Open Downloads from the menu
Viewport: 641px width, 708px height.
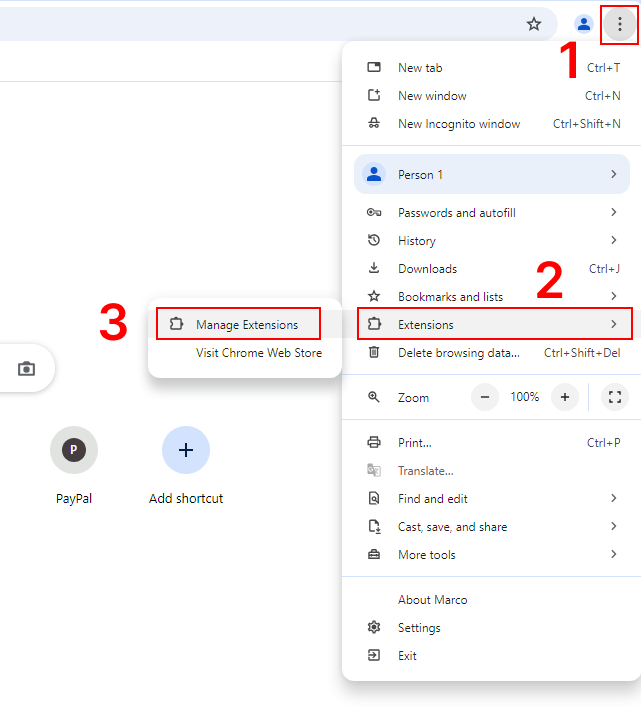(492, 268)
